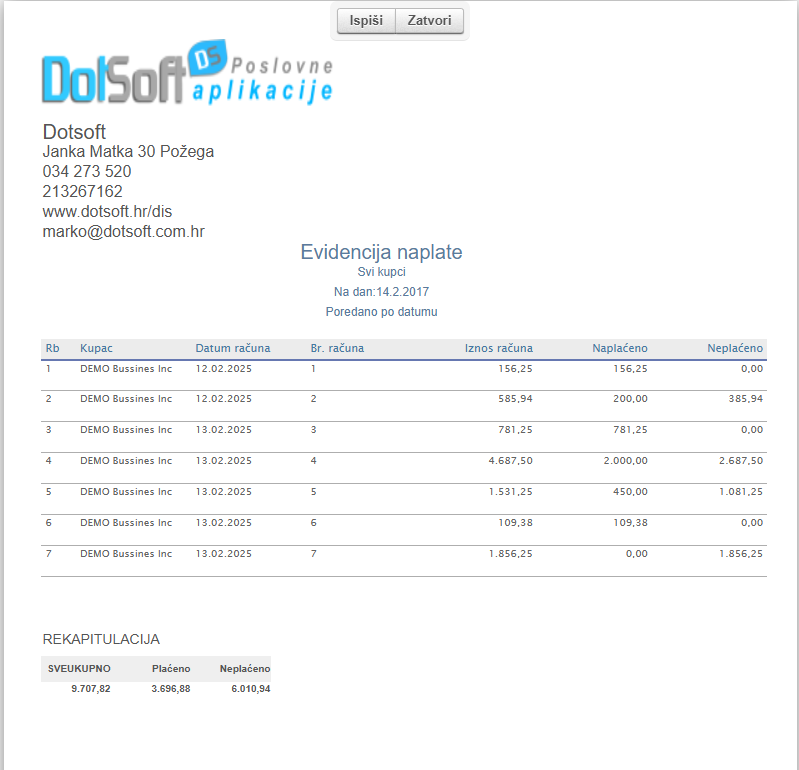Click recap unpaid total 6.010,94
Image resolution: width=799 pixels, height=770 pixels.
250,689
